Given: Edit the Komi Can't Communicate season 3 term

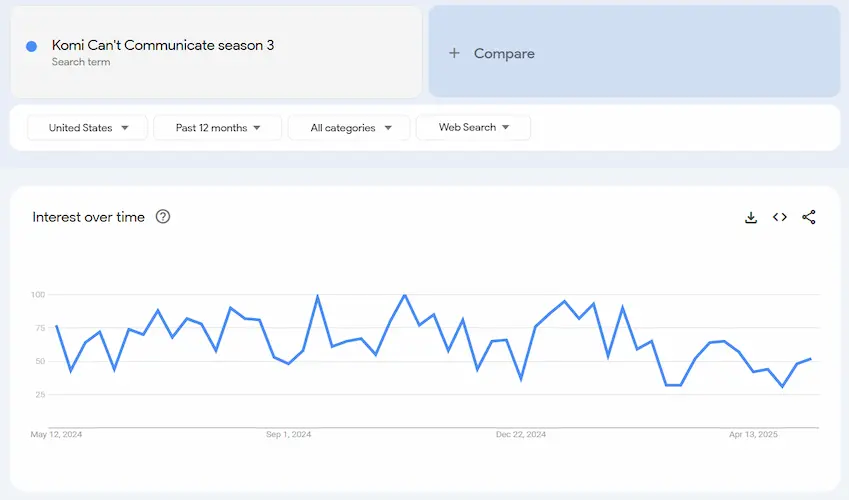Looking at the screenshot, I should coord(163,45).
